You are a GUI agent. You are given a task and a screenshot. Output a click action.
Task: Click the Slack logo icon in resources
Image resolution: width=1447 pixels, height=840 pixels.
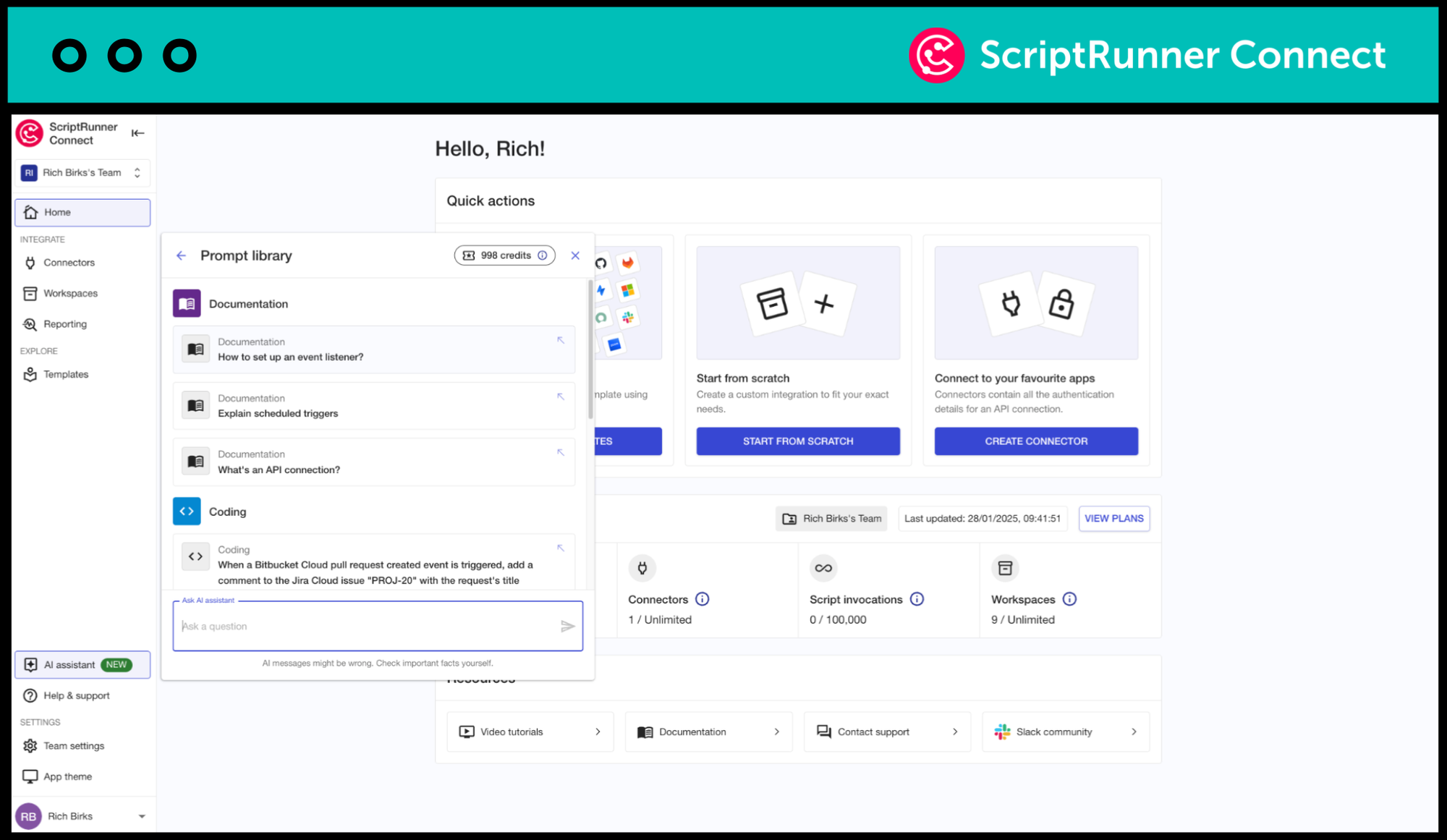click(x=1002, y=732)
